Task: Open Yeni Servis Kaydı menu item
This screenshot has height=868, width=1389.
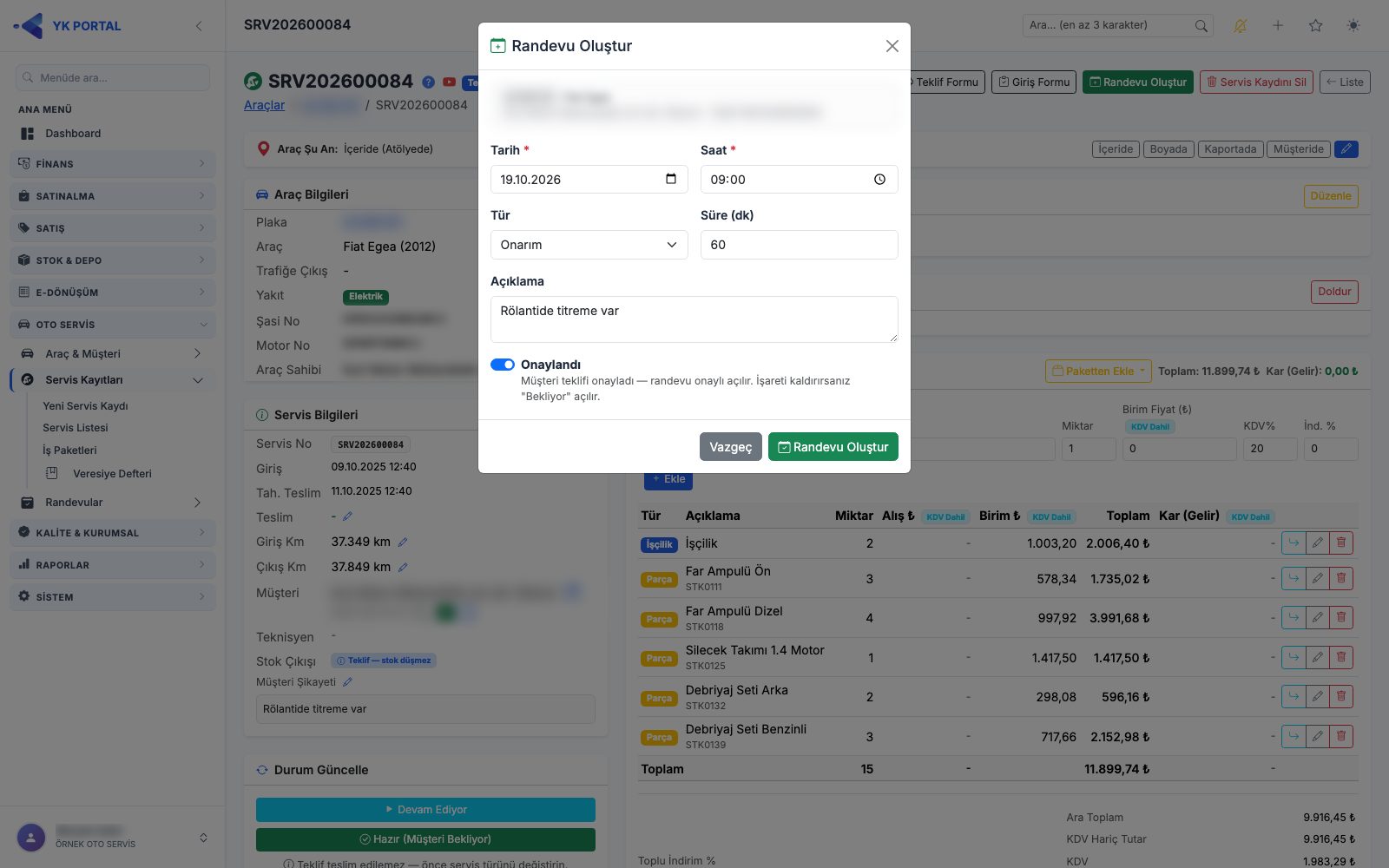Action: (x=85, y=405)
